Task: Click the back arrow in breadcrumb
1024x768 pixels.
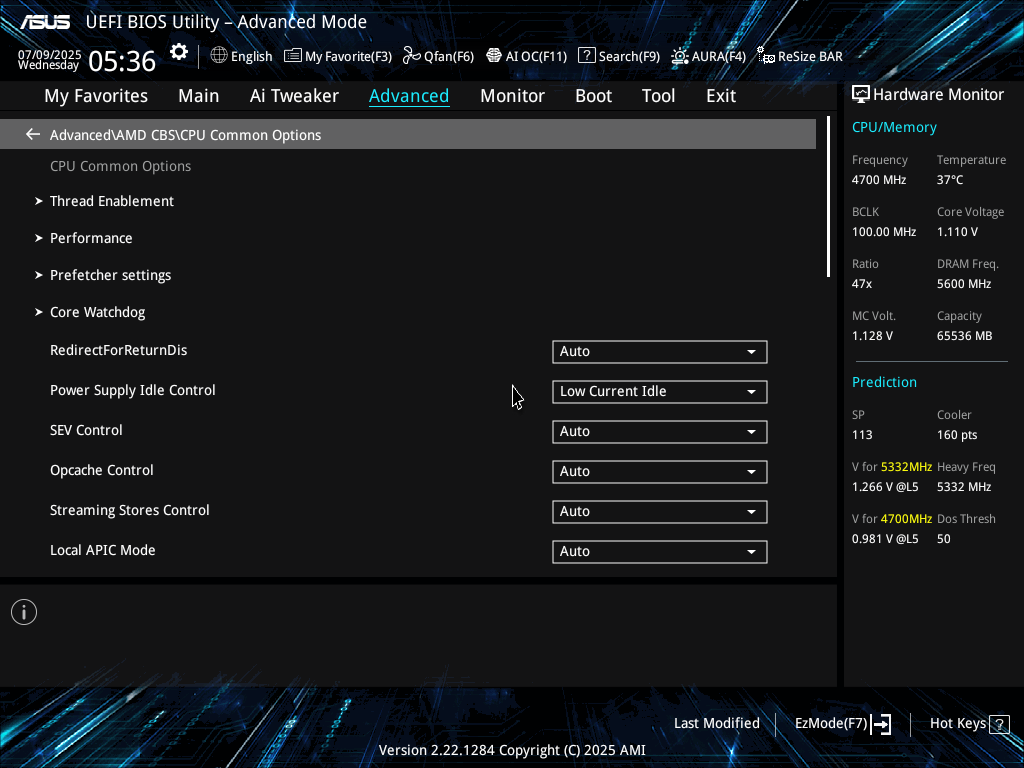Action: (x=33, y=134)
